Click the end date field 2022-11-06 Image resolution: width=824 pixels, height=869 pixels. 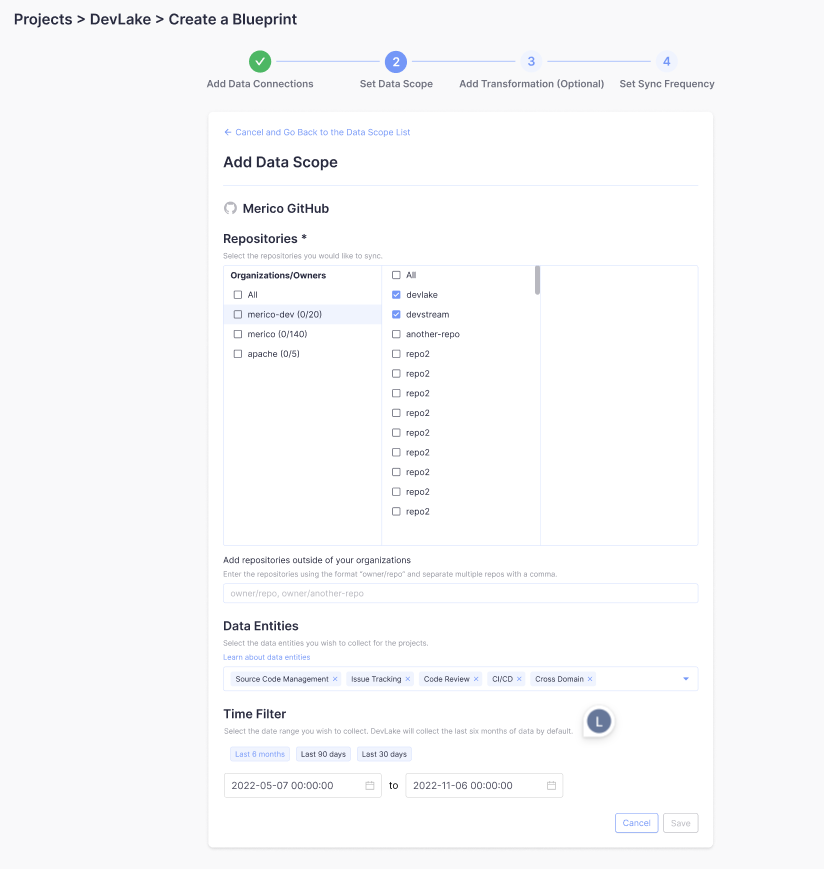pos(484,785)
